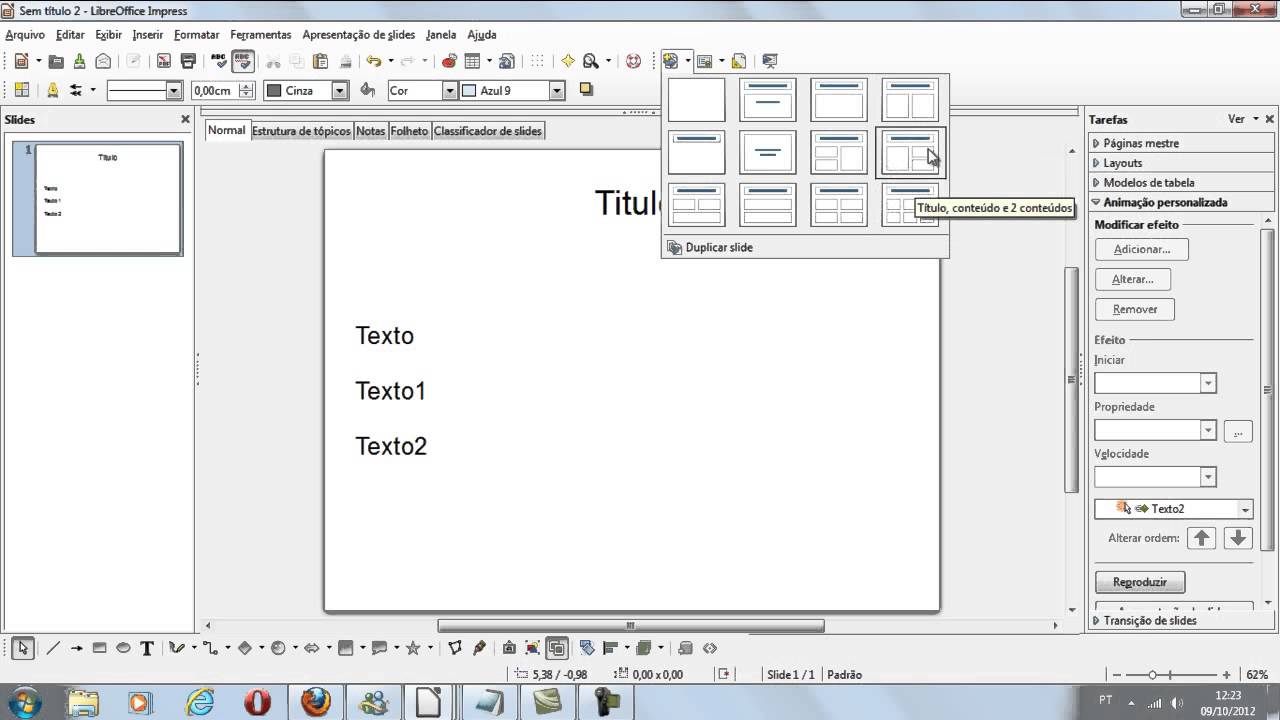The image size is (1280, 720).
Task: Click the Symbol Shapes smiley tool
Action: click(x=278, y=648)
